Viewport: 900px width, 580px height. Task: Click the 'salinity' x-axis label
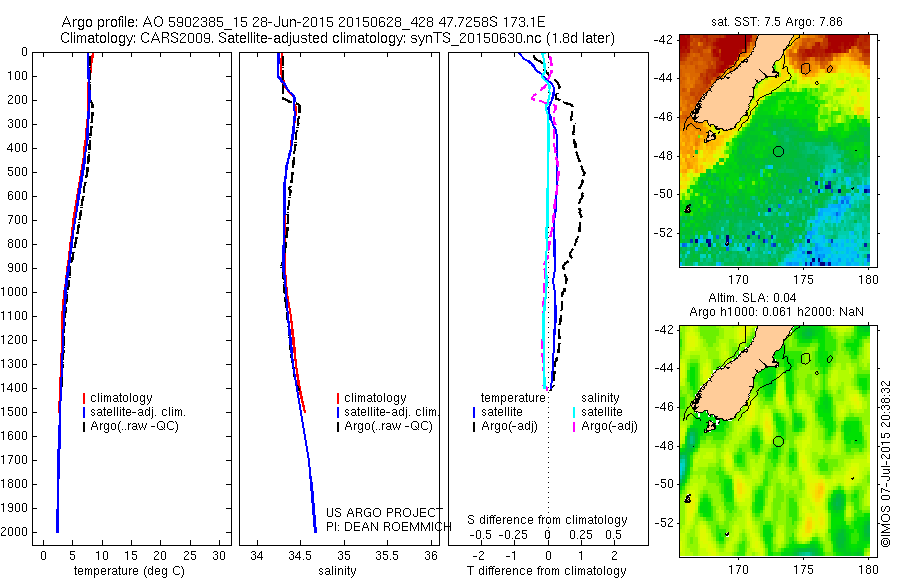click(338, 571)
